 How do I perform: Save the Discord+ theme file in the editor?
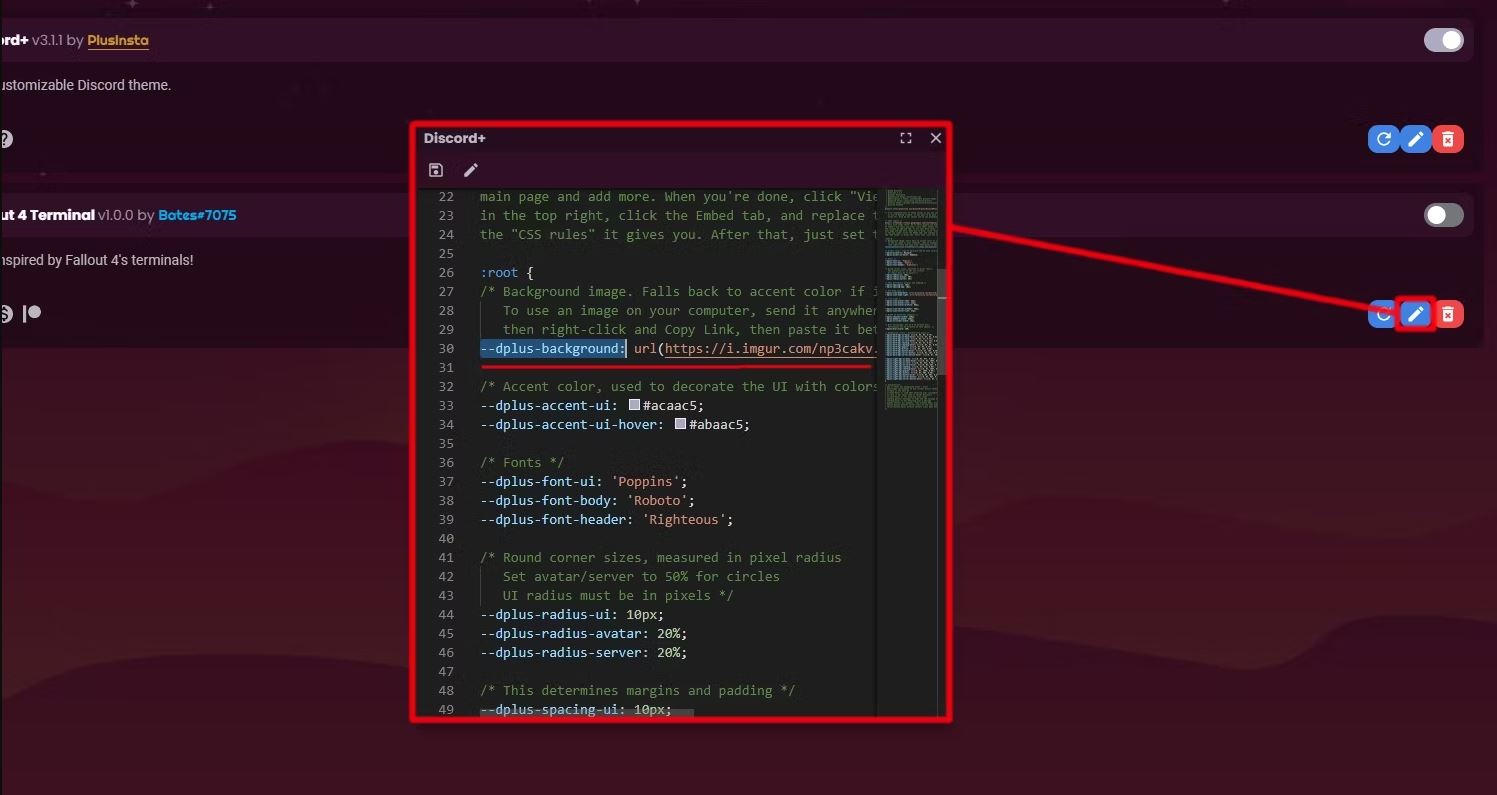tap(435, 170)
